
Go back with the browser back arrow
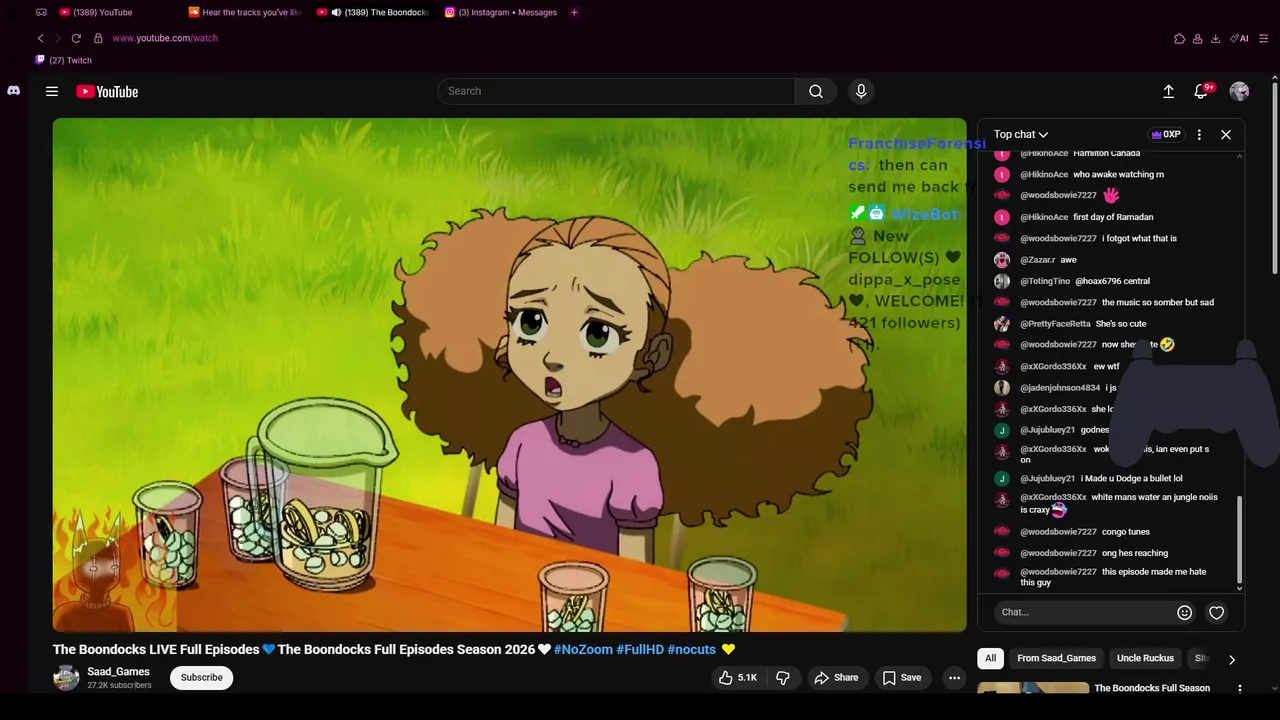[40, 38]
